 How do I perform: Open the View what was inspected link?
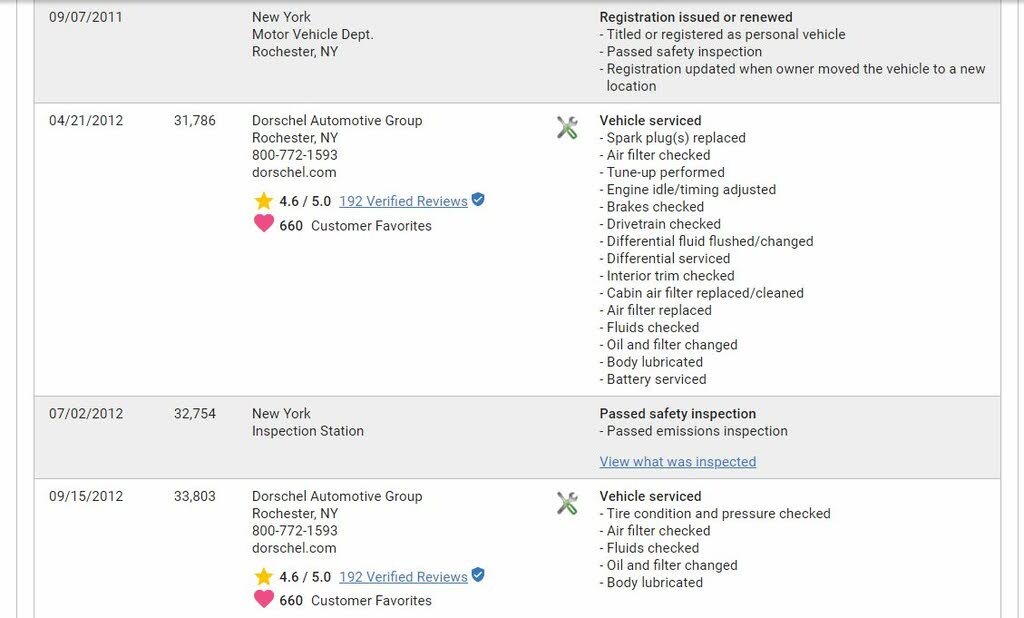click(678, 461)
